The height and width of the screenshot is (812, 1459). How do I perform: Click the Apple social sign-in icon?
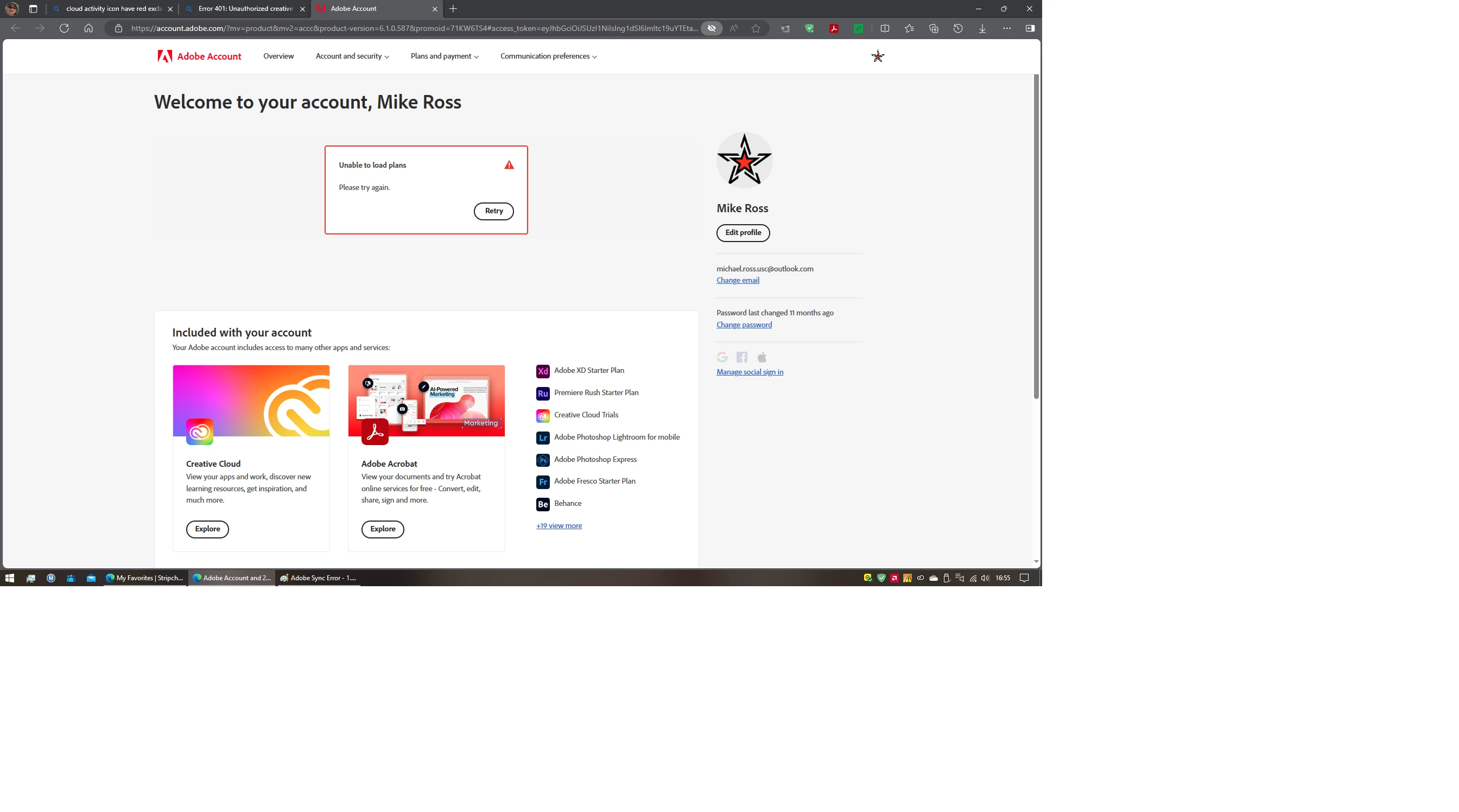[762, 357]
